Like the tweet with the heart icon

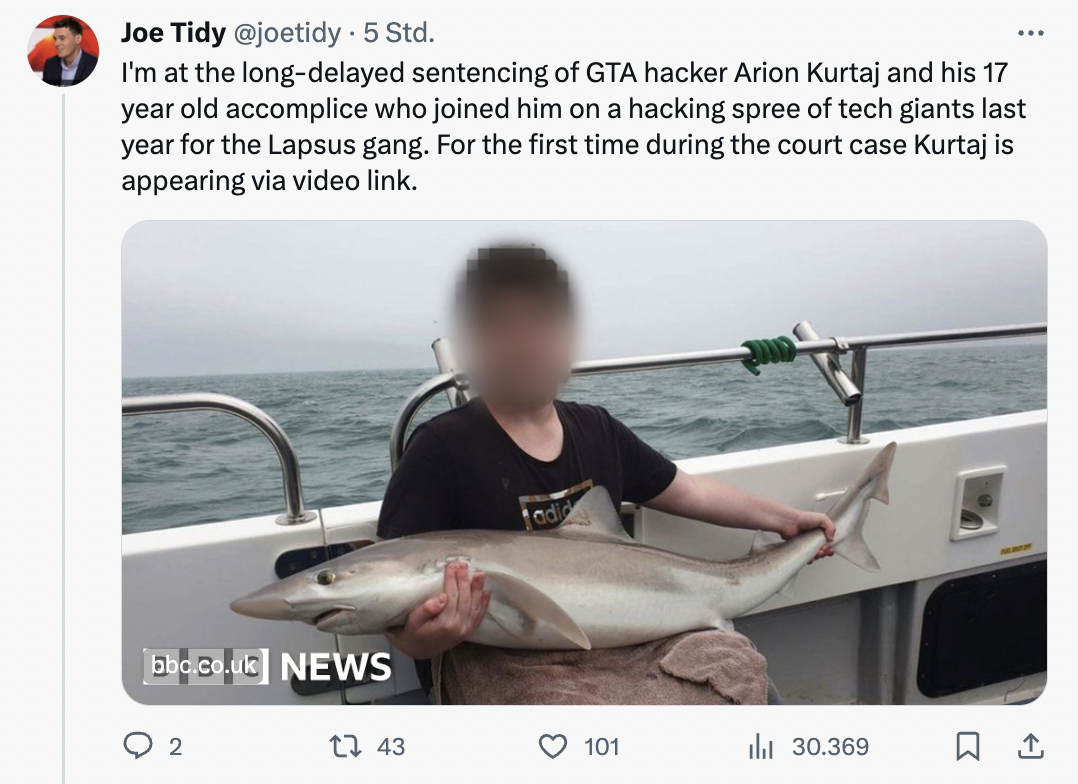[x=553, y=745]
